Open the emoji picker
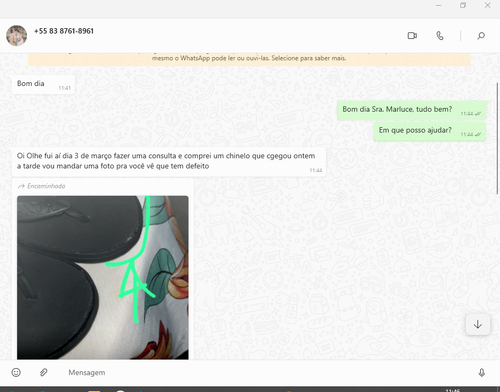 (x=16, y=372)
